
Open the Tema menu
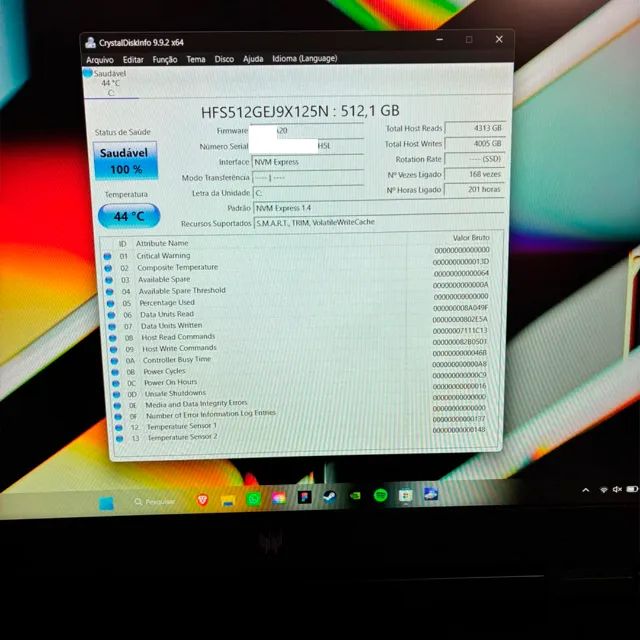pyautogui.click(x=196, y=59)
